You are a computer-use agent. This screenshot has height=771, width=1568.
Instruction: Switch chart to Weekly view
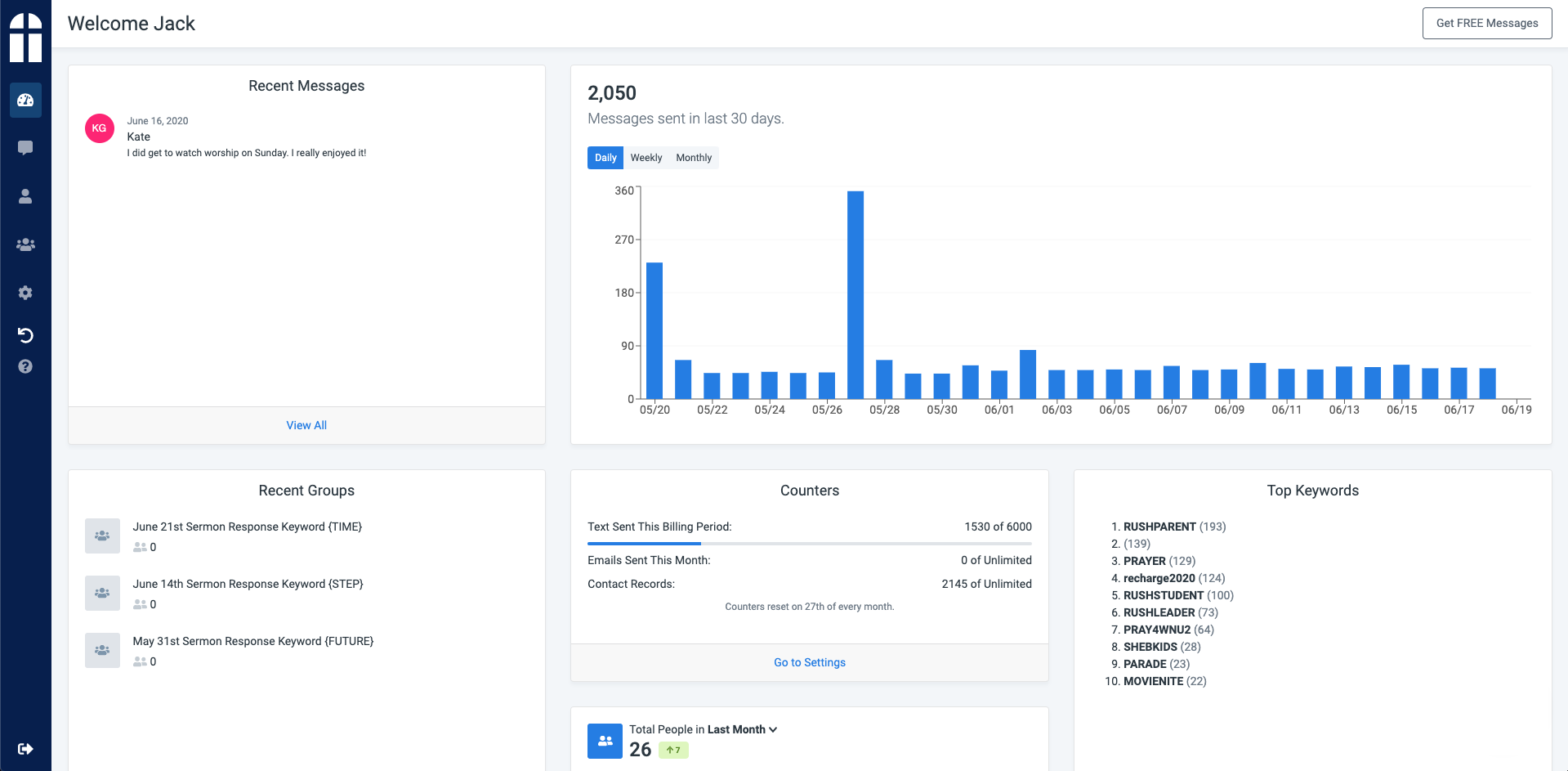click(646, 158)
